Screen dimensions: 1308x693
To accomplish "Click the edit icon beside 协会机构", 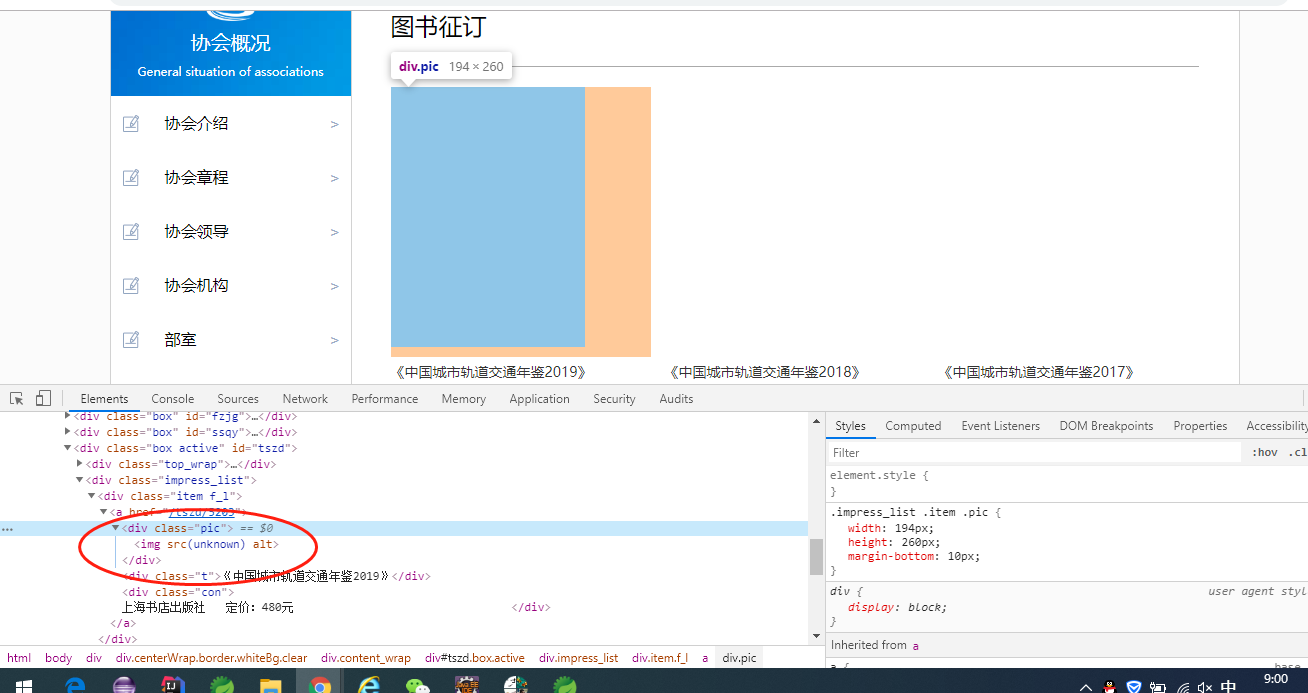I will (x=131, y=286).
